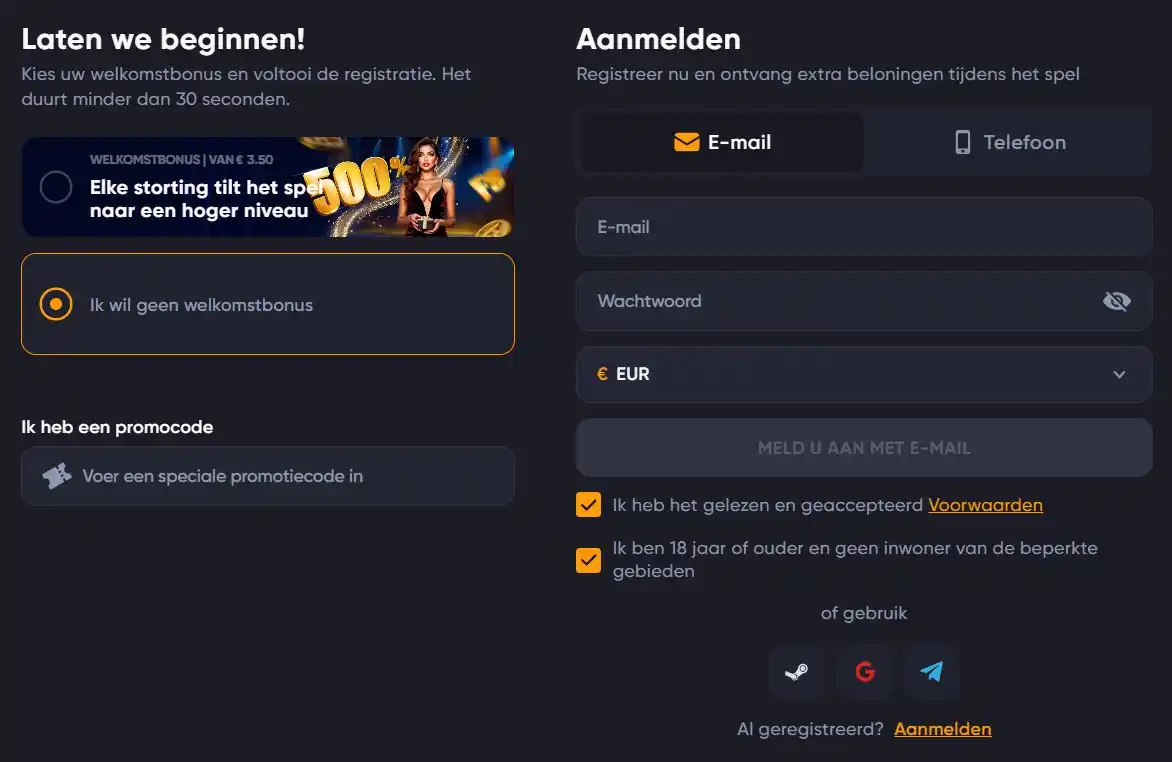Click the euro currency symbol icon
1172x762 pixels.
602,374
